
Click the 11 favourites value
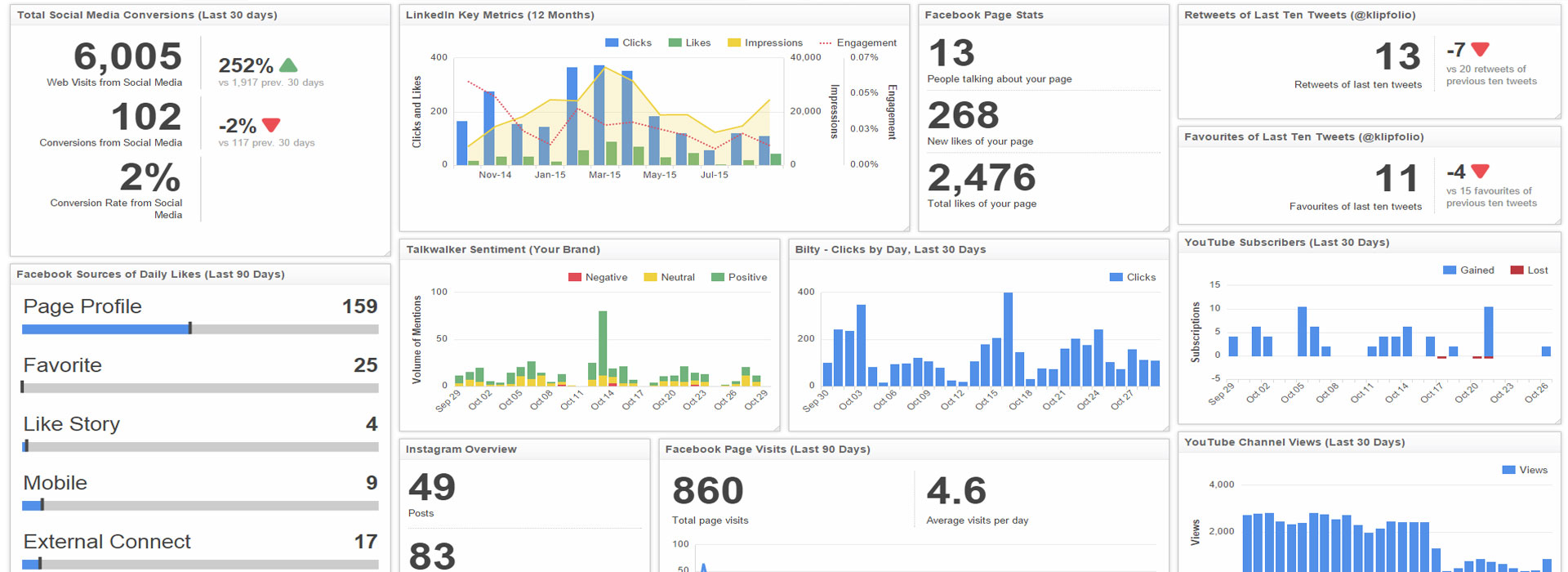click(x=1396, y=178)
